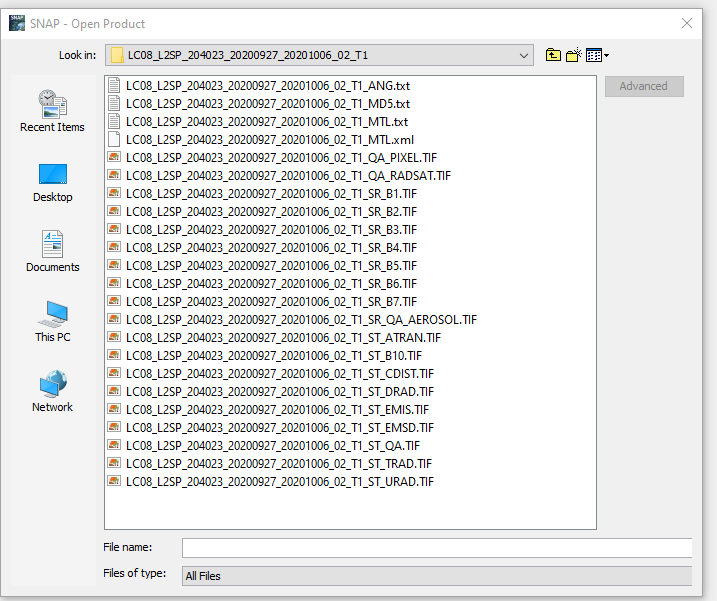
Task: Click the image icon beside ST_TRAD.TIF
Action: coord(114,463)
